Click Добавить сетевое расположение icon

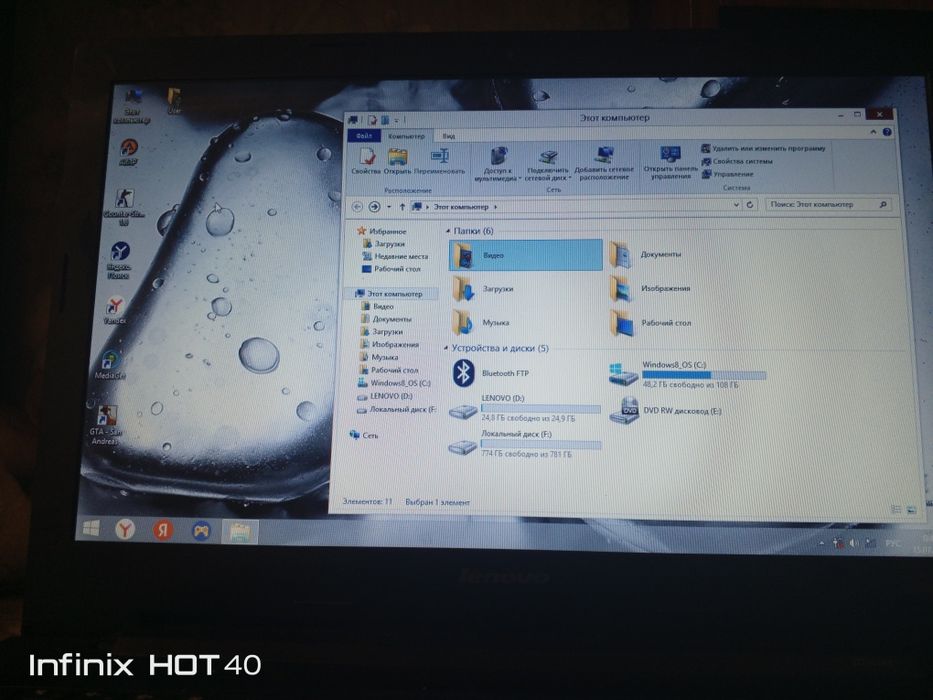coord(604,163)
